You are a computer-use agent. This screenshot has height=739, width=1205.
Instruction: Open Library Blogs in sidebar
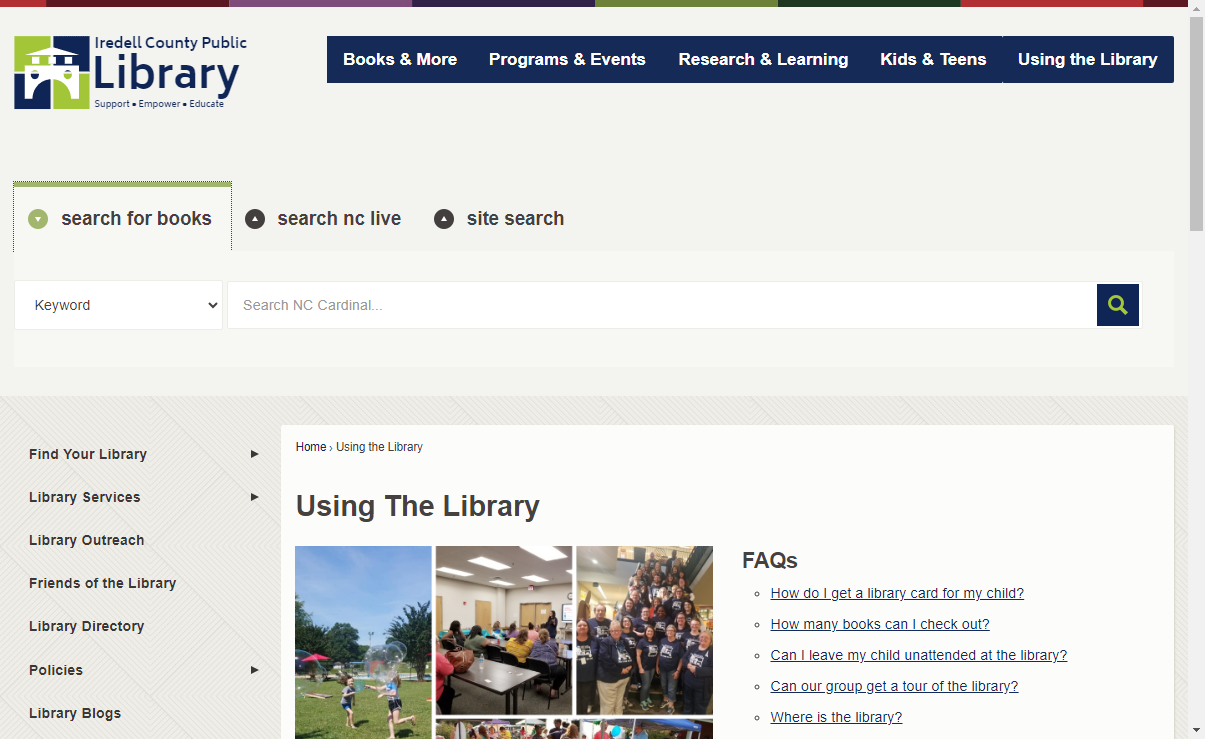pos(75,713)
